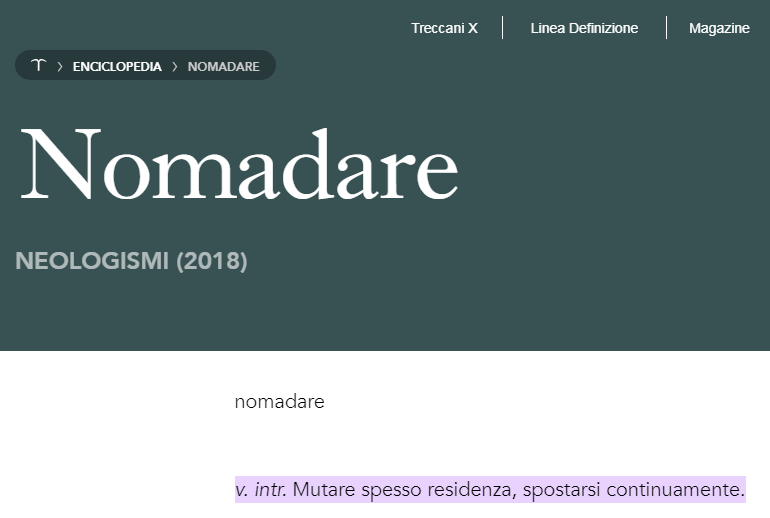Click the large Nomadare page heading
The height and width of the screenshot is (518, 770).
click(239, 164)
